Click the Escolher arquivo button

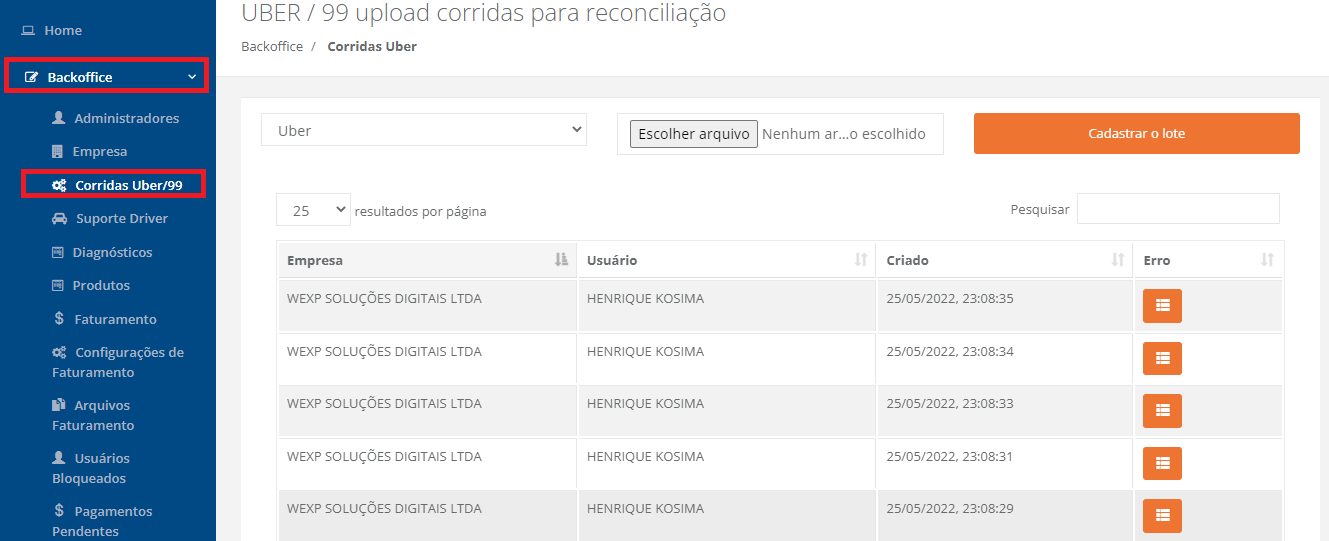694,134
